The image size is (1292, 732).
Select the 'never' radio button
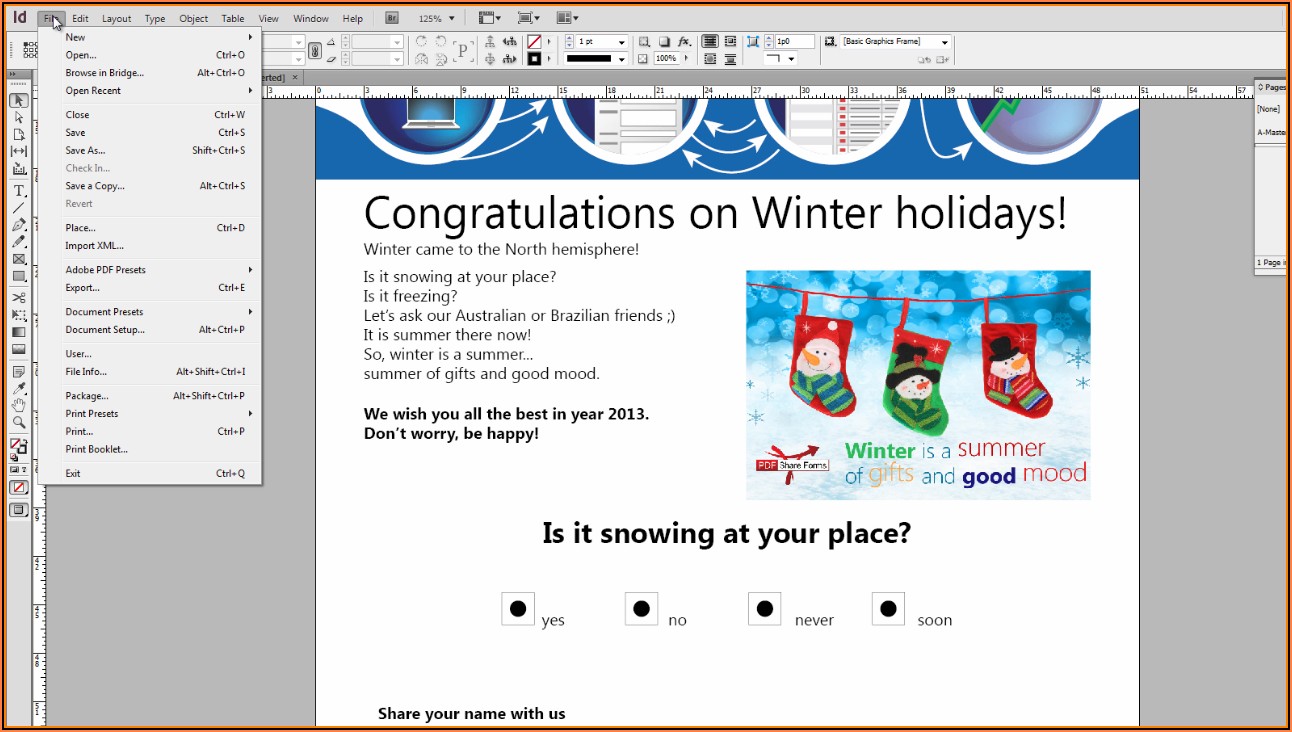pyautogui.click(x=765, y=608)
